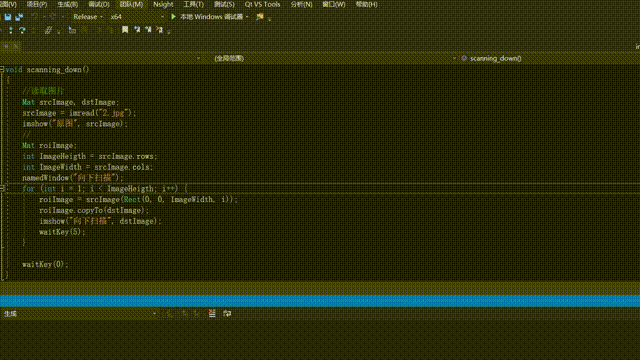Open the output source dropdown
The image size is (640, 360).
tap(80, 313)
